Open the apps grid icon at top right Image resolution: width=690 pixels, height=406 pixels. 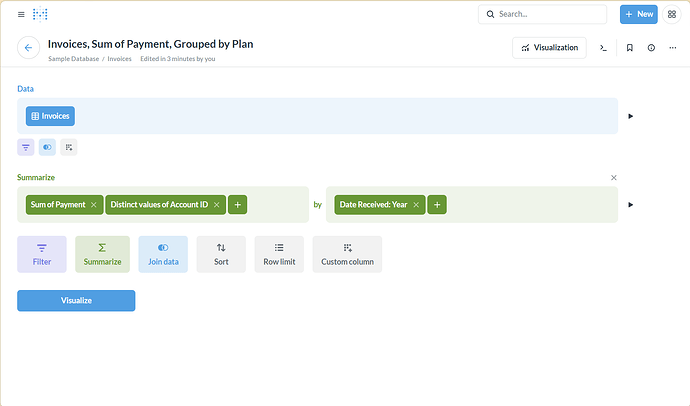672,14
